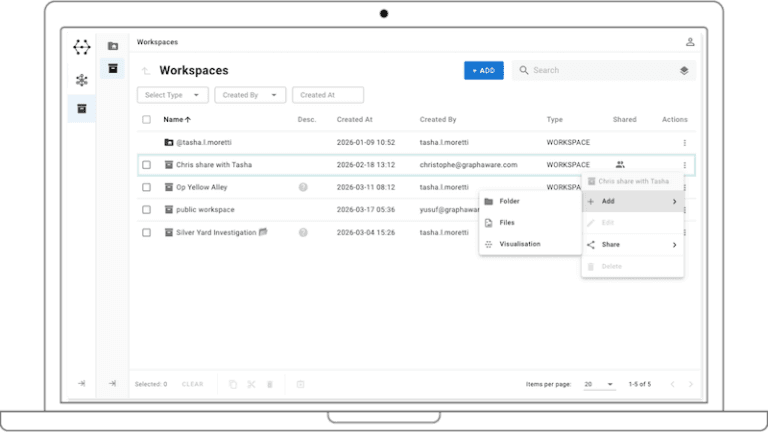This screenshot has height=432, width=768.
Task: Open actions menu for @tasha.l.moretti row
Action: [684, 142]
